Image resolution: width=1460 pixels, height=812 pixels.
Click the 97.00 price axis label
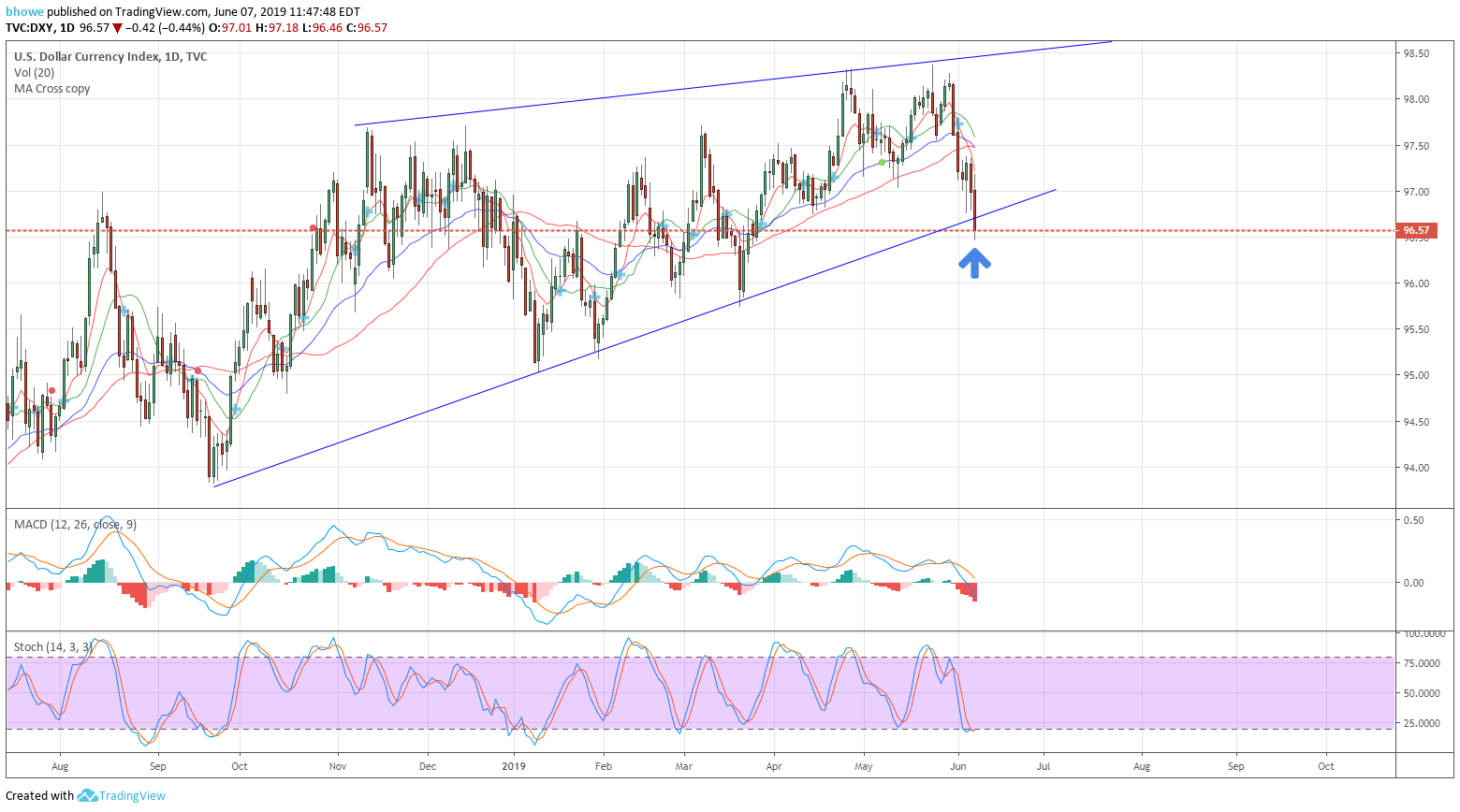(x=1415, y=192)
